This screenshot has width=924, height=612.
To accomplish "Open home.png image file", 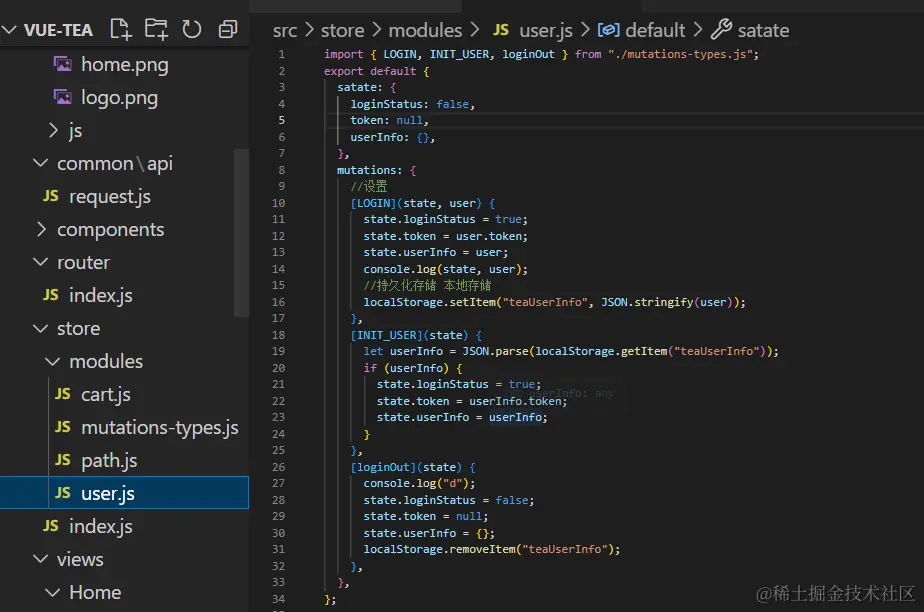I will tap(124, 64).
